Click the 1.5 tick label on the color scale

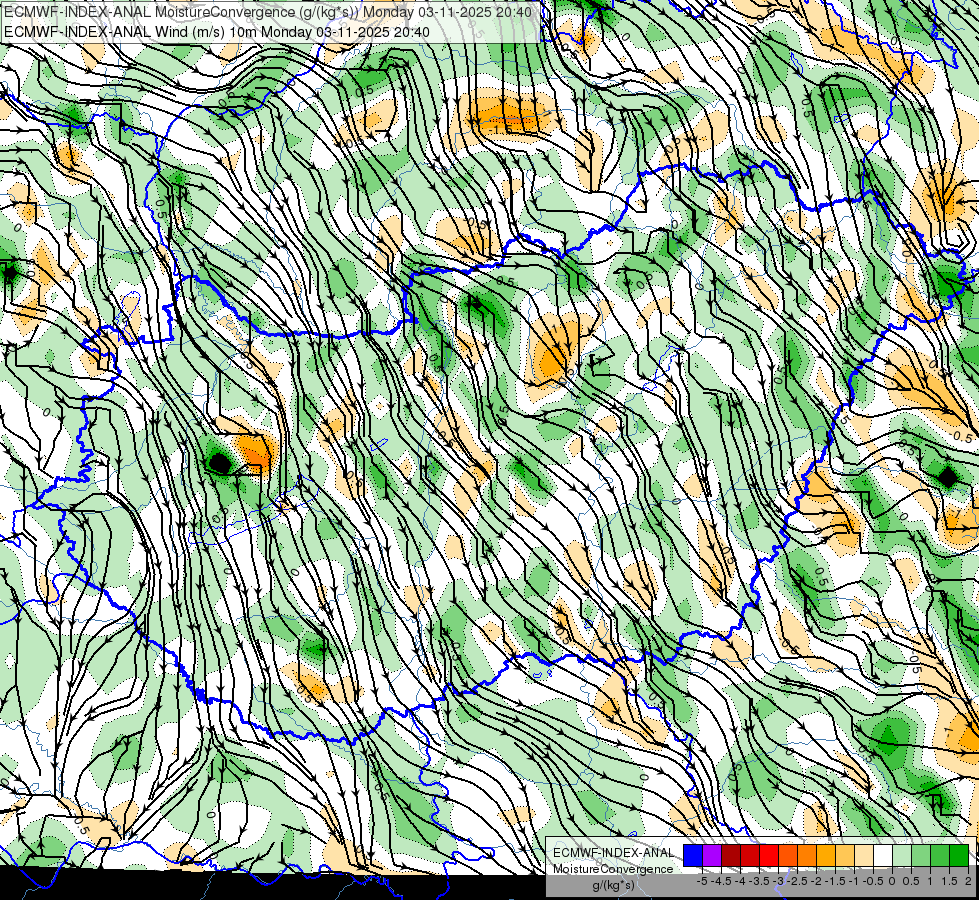click(x=948, y=881)
